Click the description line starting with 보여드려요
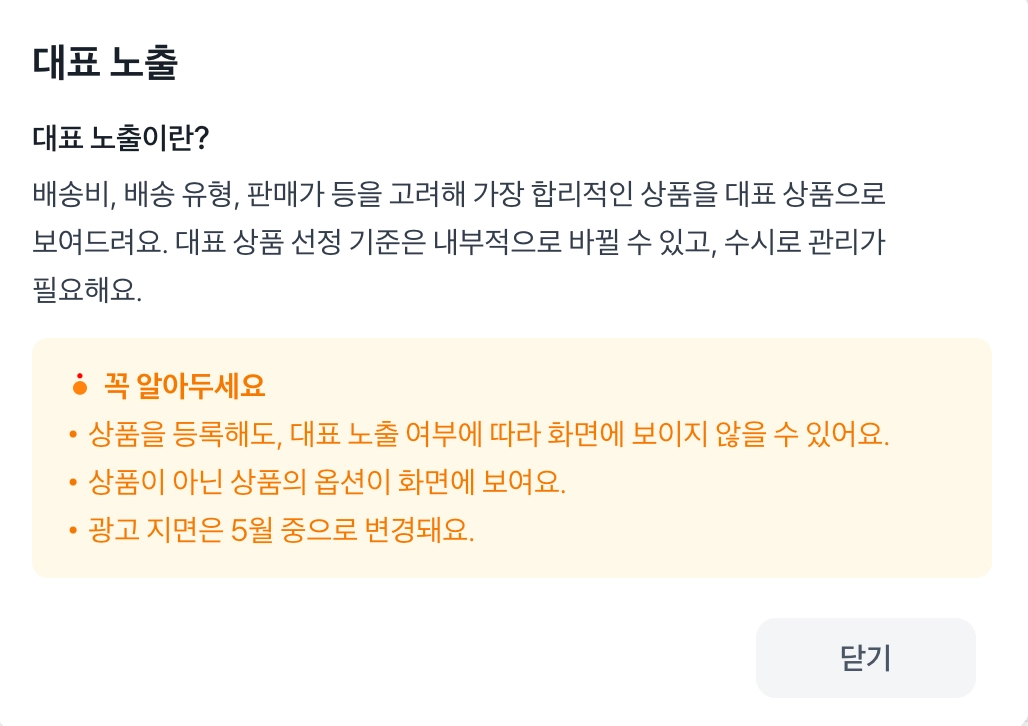The image size is (1028, 726). [x=459, y=242]
